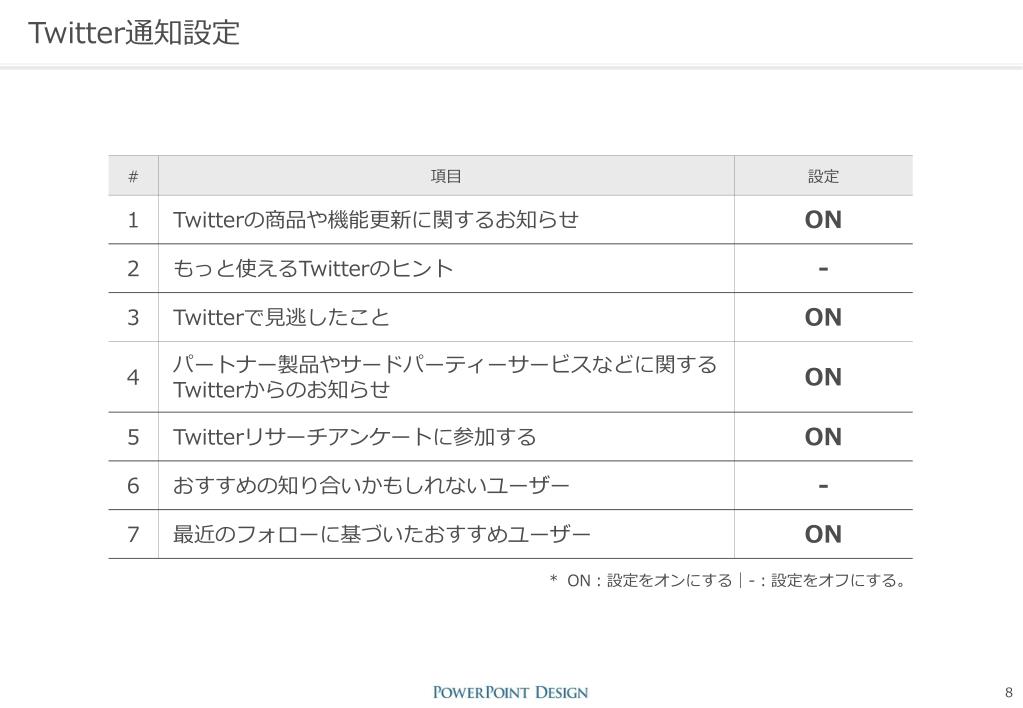Image resolution: width=1023 pixels, height=708 pixels.
Task: Click the # column header
Action: click(133, 176)
